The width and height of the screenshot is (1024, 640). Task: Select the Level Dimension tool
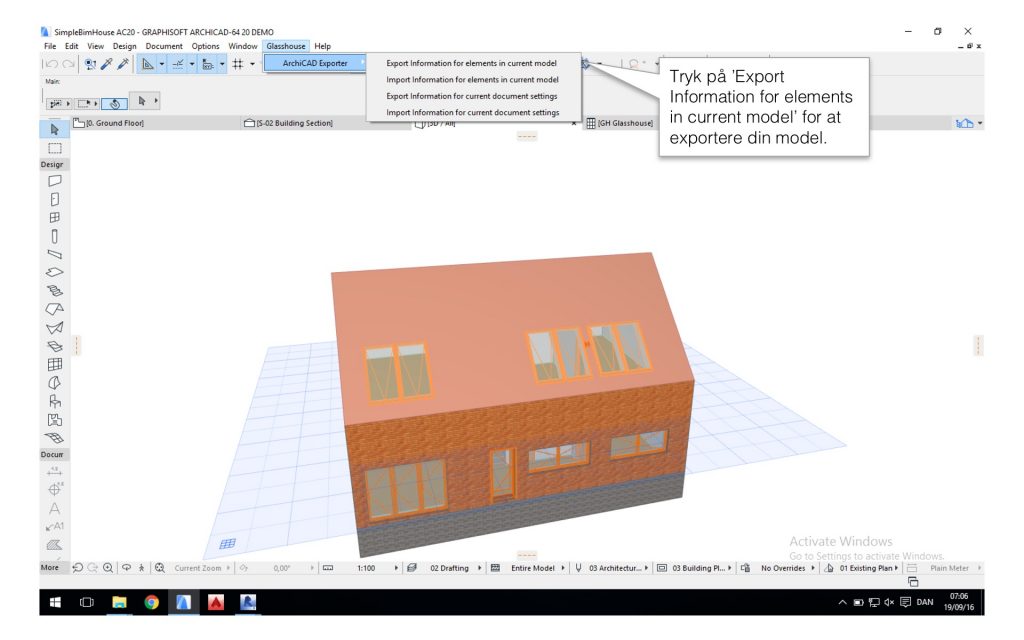point(55,489)
